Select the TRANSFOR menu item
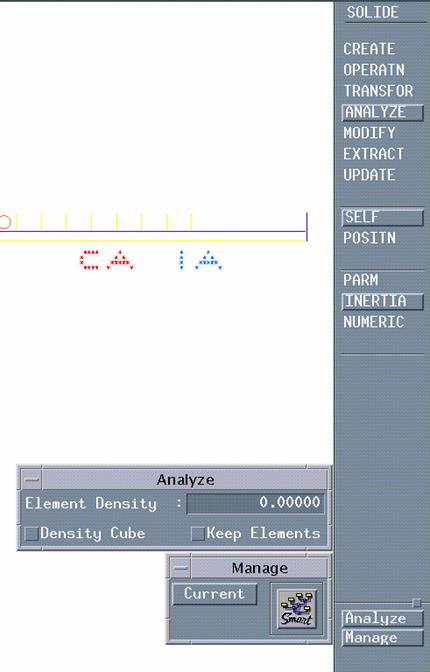The image size is (430, 672). 378,91
